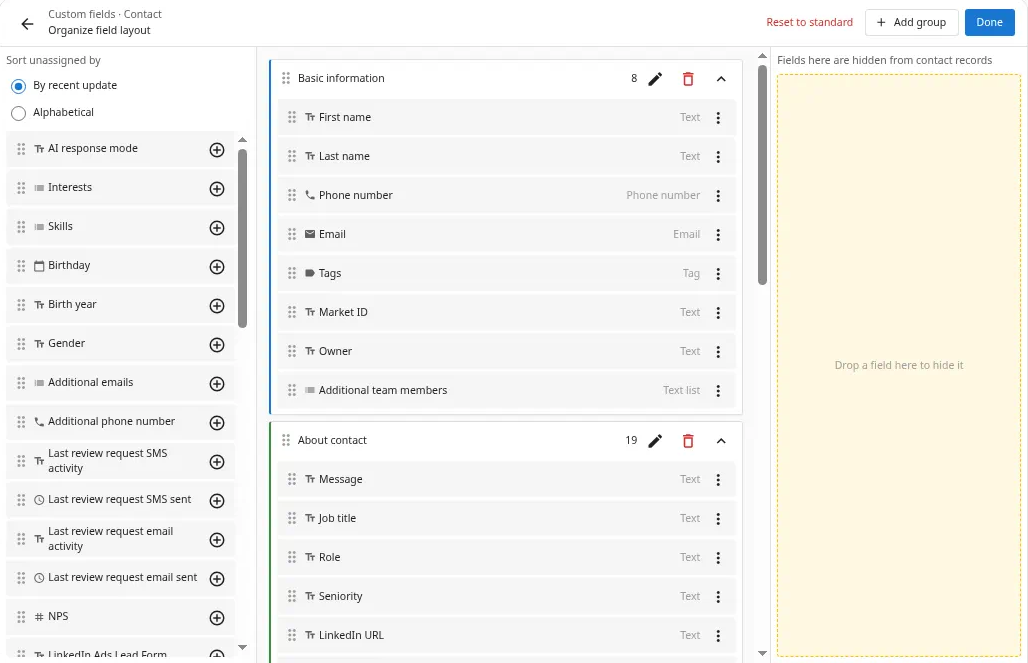Click scroll-down arrow of field layout panel
This screenshot has height=663, width=1028.
(x=762, y=653)
